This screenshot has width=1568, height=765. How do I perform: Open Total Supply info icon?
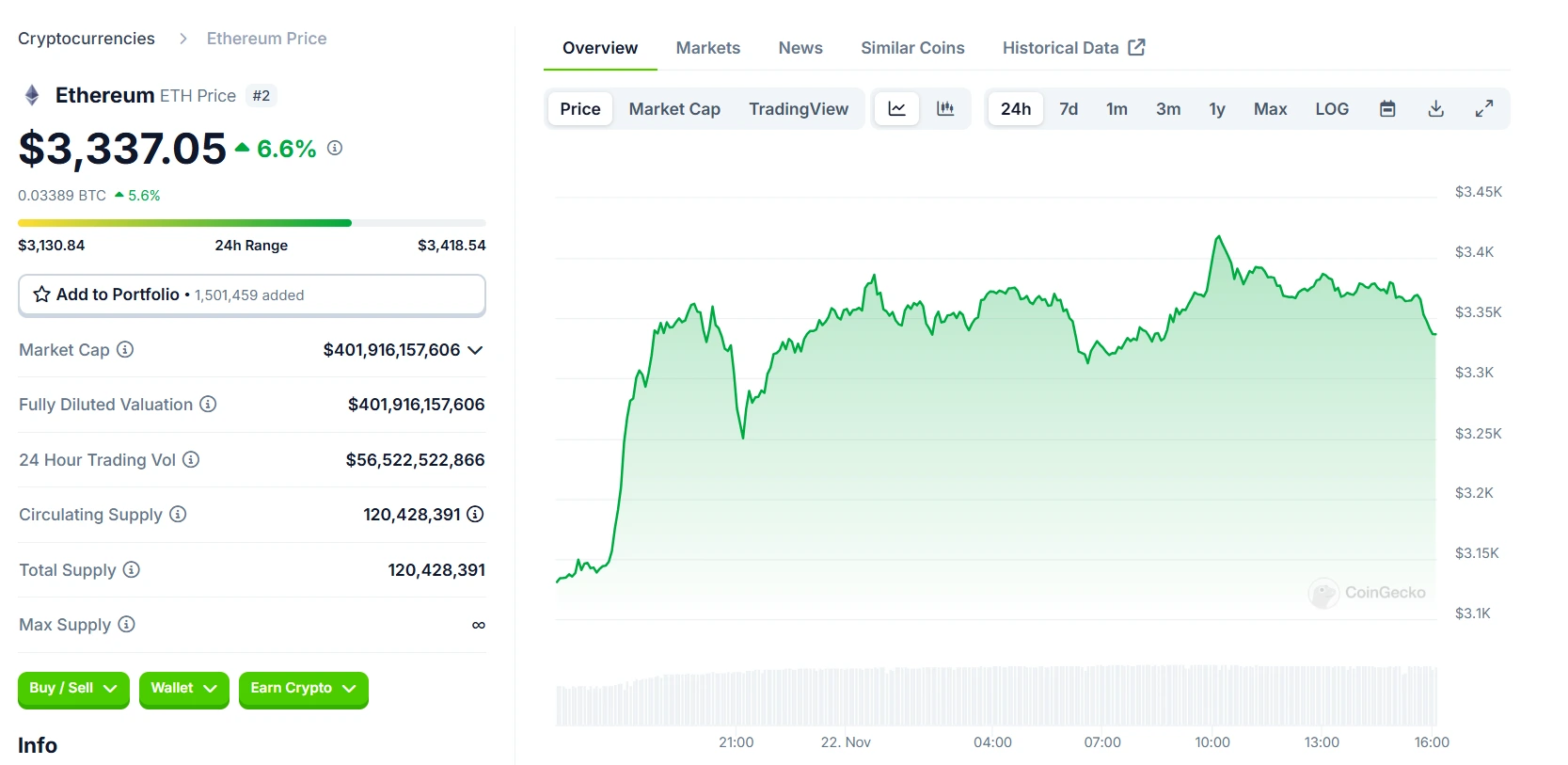point(132,569)
